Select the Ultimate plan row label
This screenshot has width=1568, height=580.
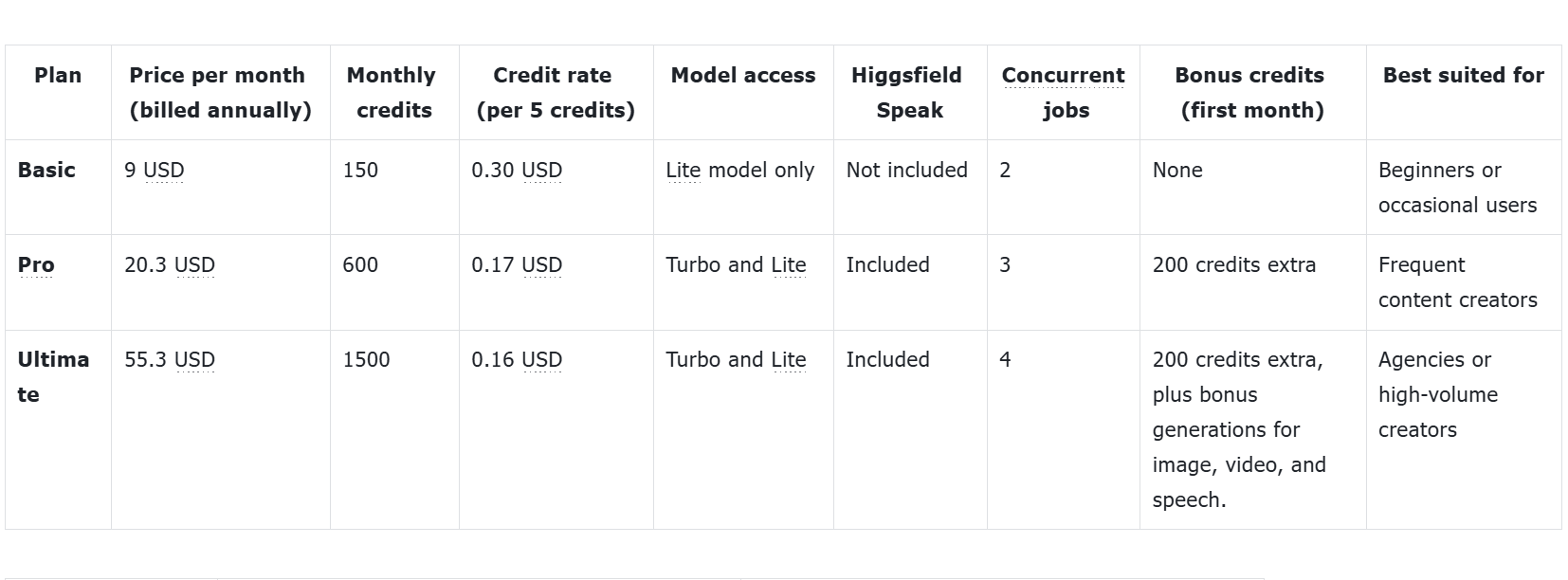pos(53,377)
